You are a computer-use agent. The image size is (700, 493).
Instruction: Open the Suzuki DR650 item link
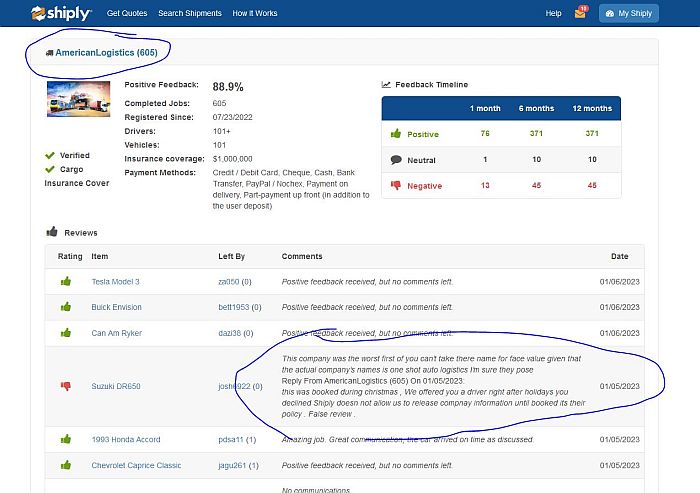[x=116, y=386]
